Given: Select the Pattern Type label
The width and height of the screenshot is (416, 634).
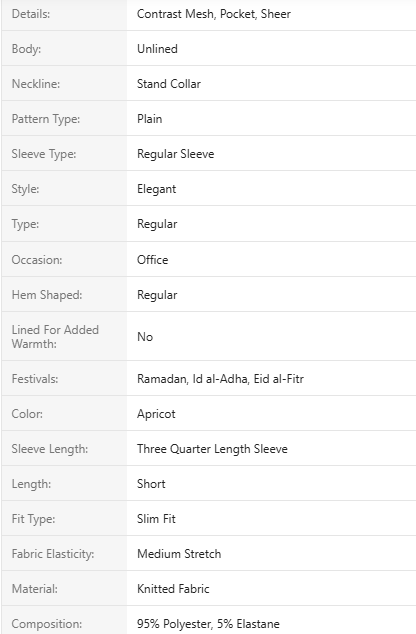Looking at the screenshot, I should [46, 119].
